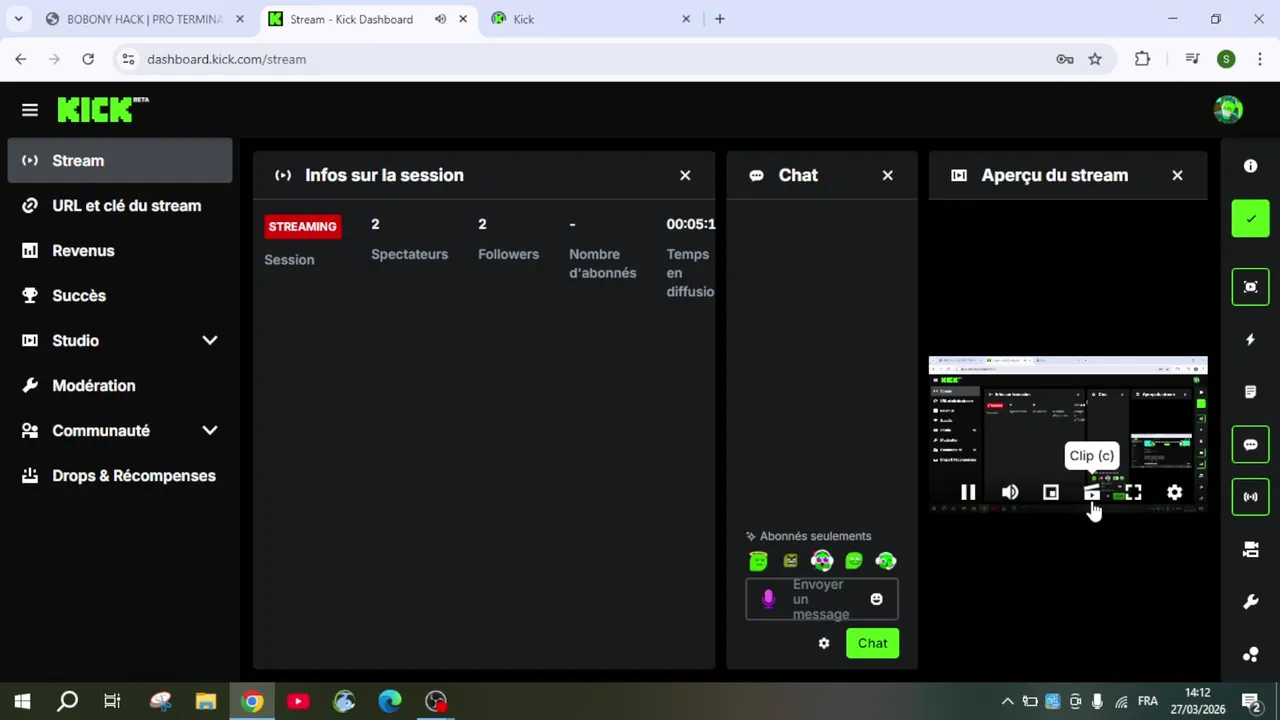Click the info icon in right toolbar
Viewport: 1280px width, 720px height.
(x=1250, y=166)
